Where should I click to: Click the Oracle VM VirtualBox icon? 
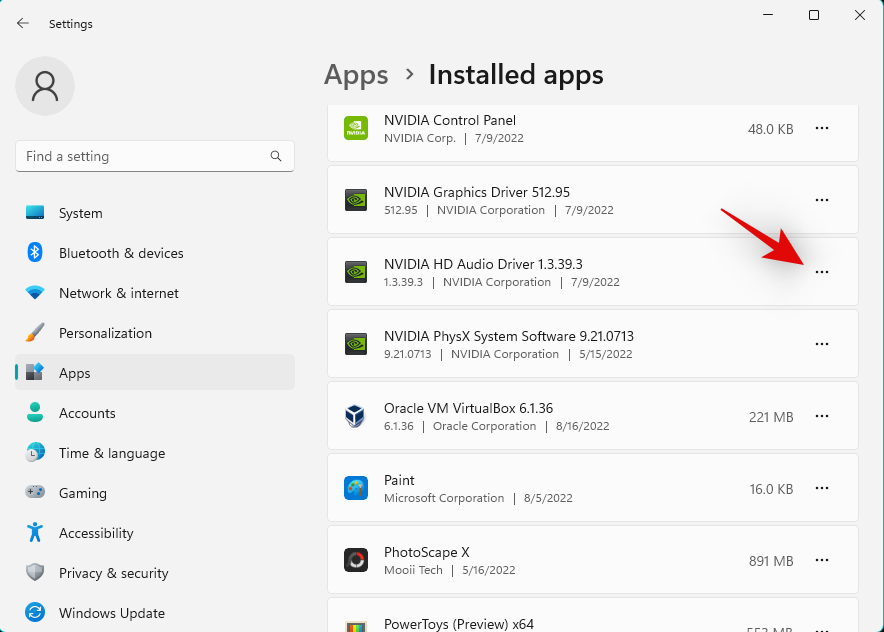355,416
